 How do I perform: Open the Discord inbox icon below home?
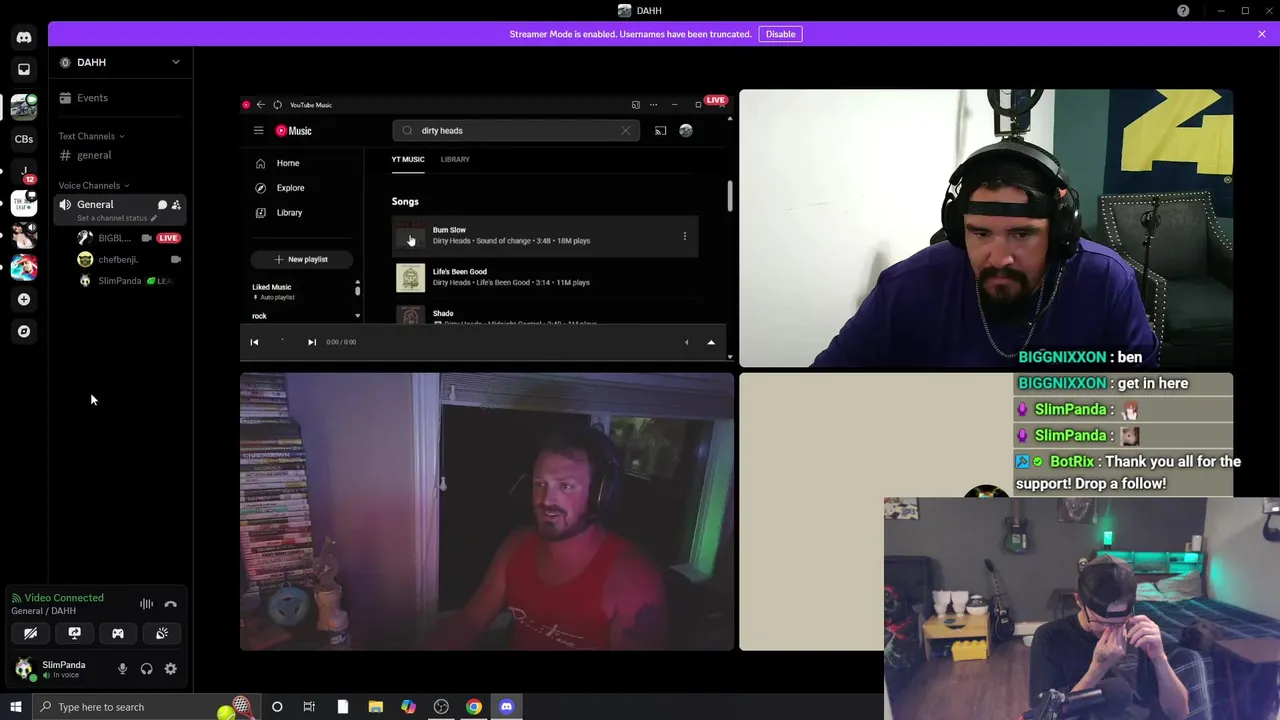24,69
